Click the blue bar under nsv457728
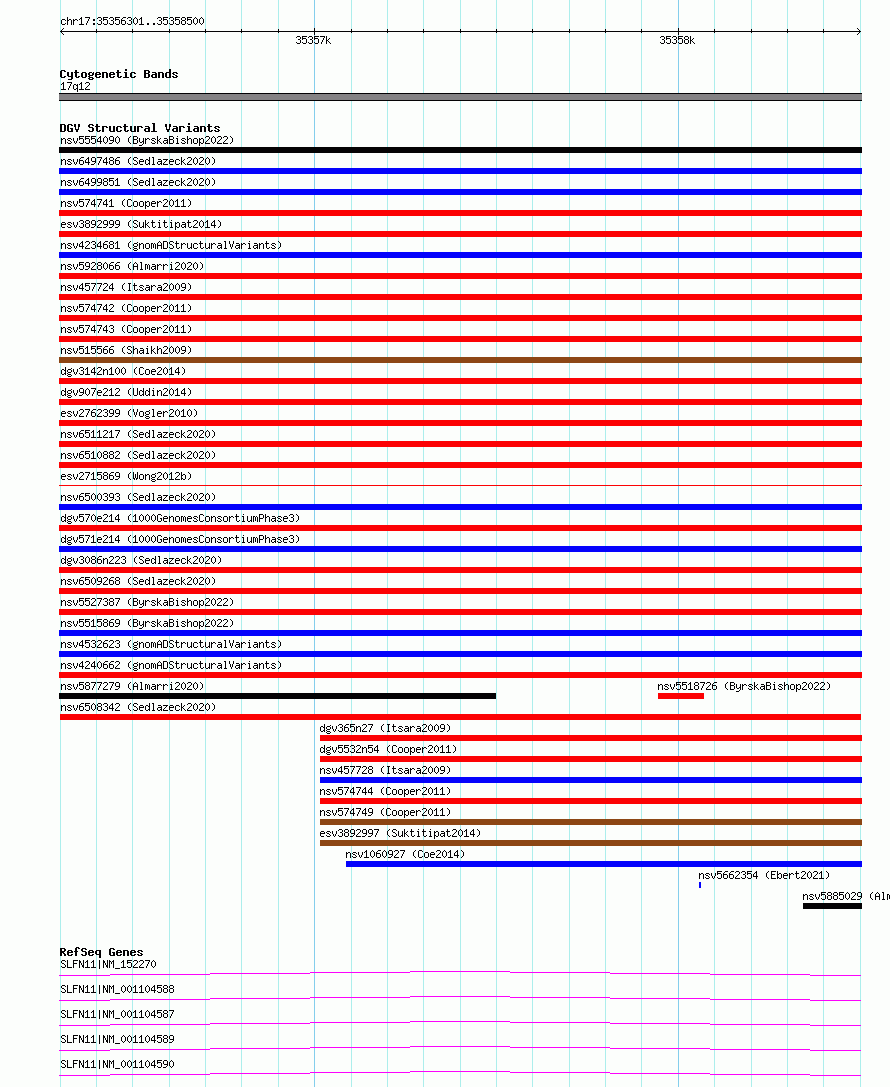The height and width of the screenshot is (1087, 890). coord(591,780)
